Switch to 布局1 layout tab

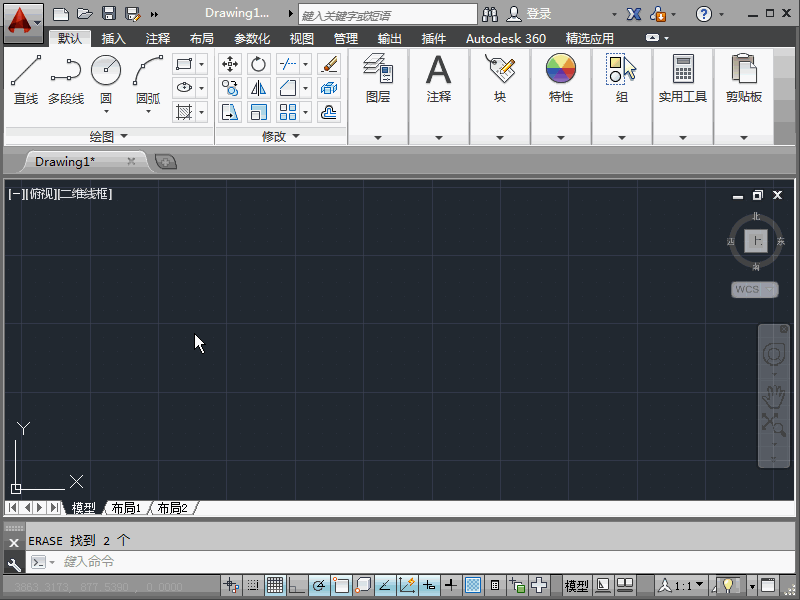click(126, 508)
